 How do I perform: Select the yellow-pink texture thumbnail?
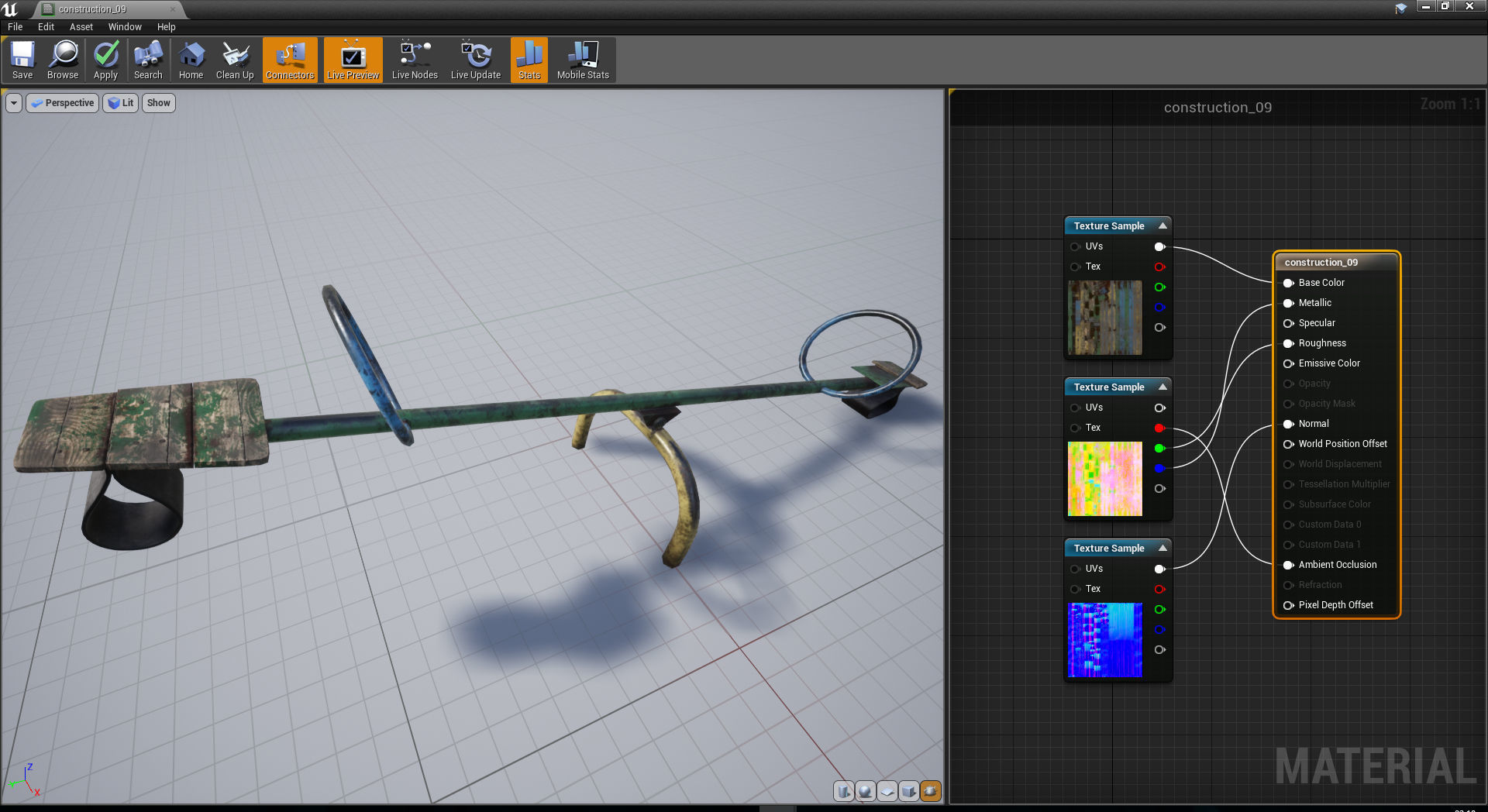coord(1105,479)
